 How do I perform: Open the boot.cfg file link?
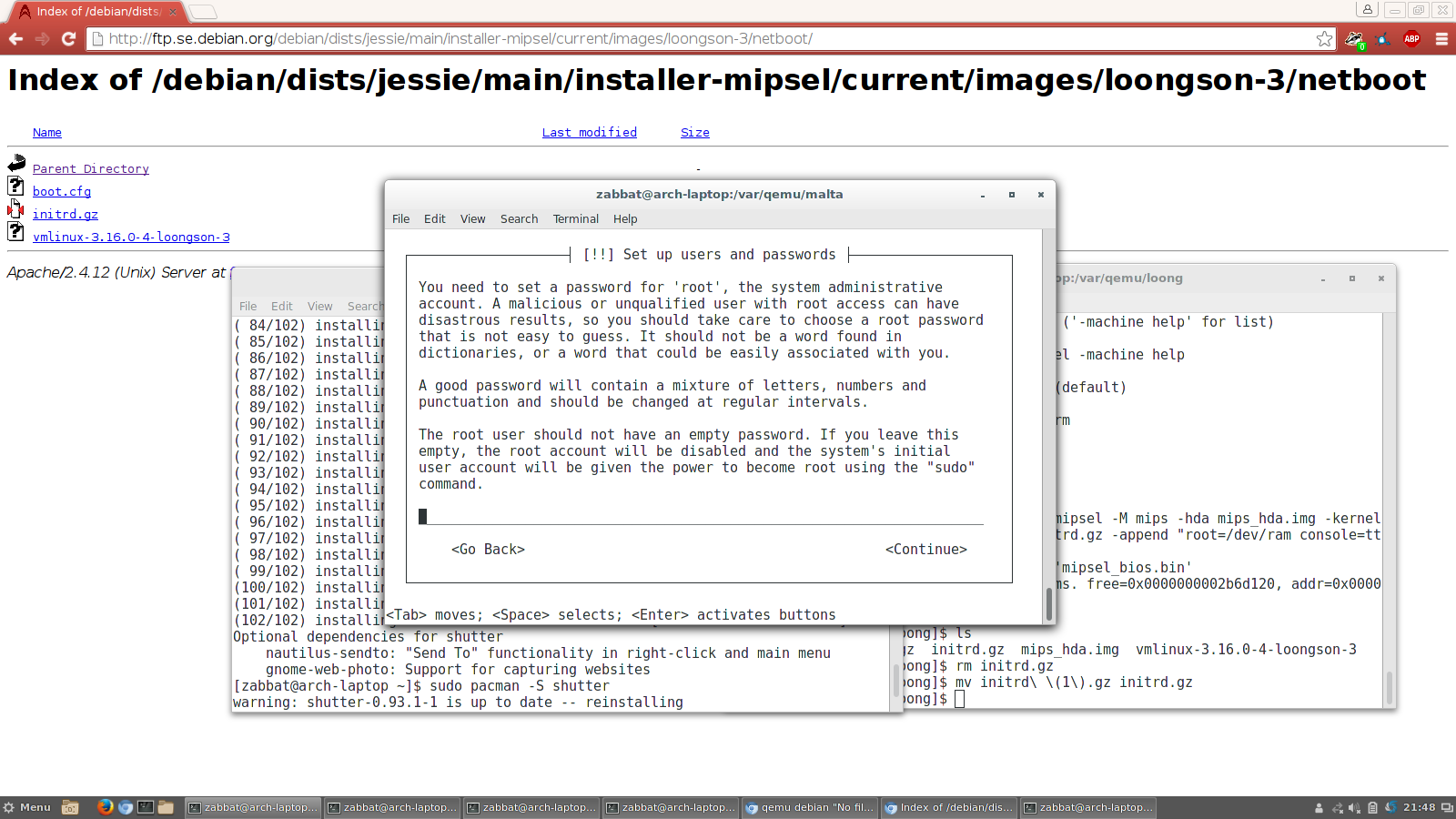pos(62,192)
